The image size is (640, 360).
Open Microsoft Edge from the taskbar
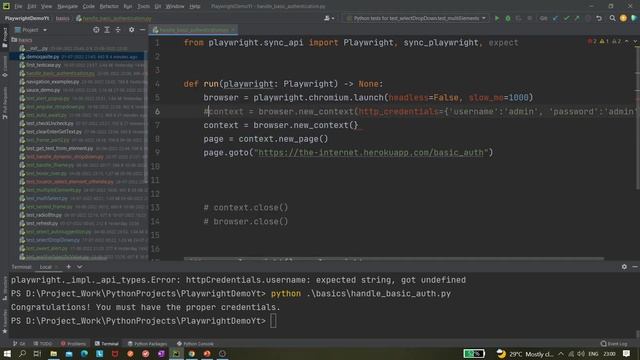click(x=84, y=353)
